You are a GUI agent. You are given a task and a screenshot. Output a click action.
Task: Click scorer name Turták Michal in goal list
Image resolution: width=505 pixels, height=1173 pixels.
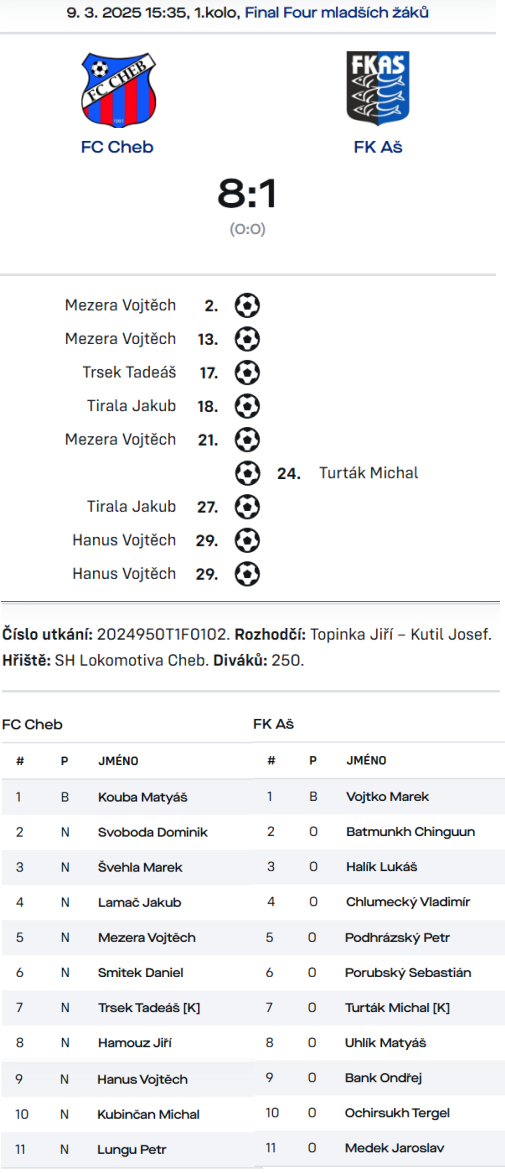[x=368, y=473]
